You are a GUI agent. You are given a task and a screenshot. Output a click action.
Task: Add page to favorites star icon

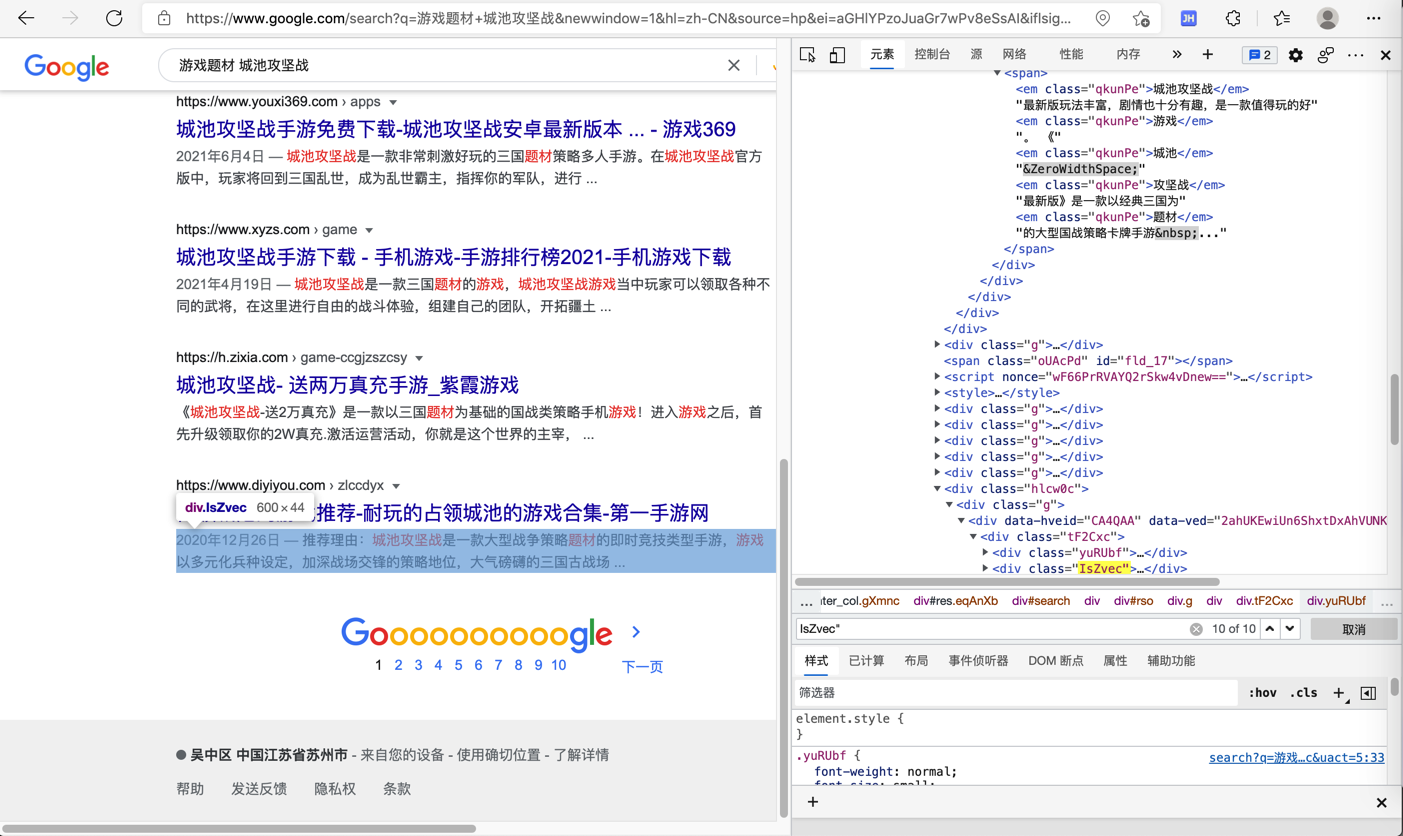(x=1141, y=18)
